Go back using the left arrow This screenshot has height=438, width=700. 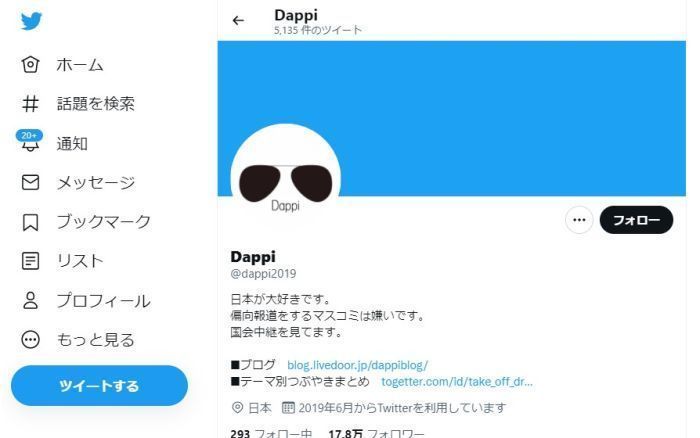click(238, 21)
